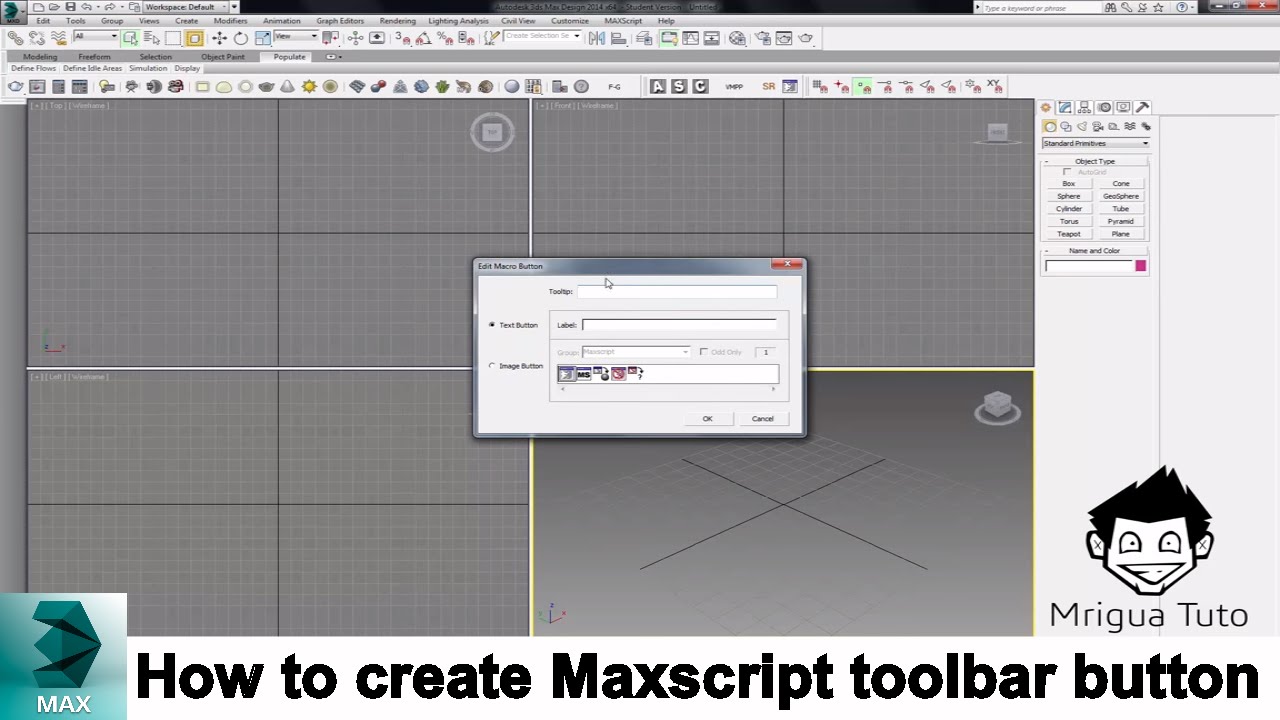Open the Standard Primitives dropdown

1095,143
